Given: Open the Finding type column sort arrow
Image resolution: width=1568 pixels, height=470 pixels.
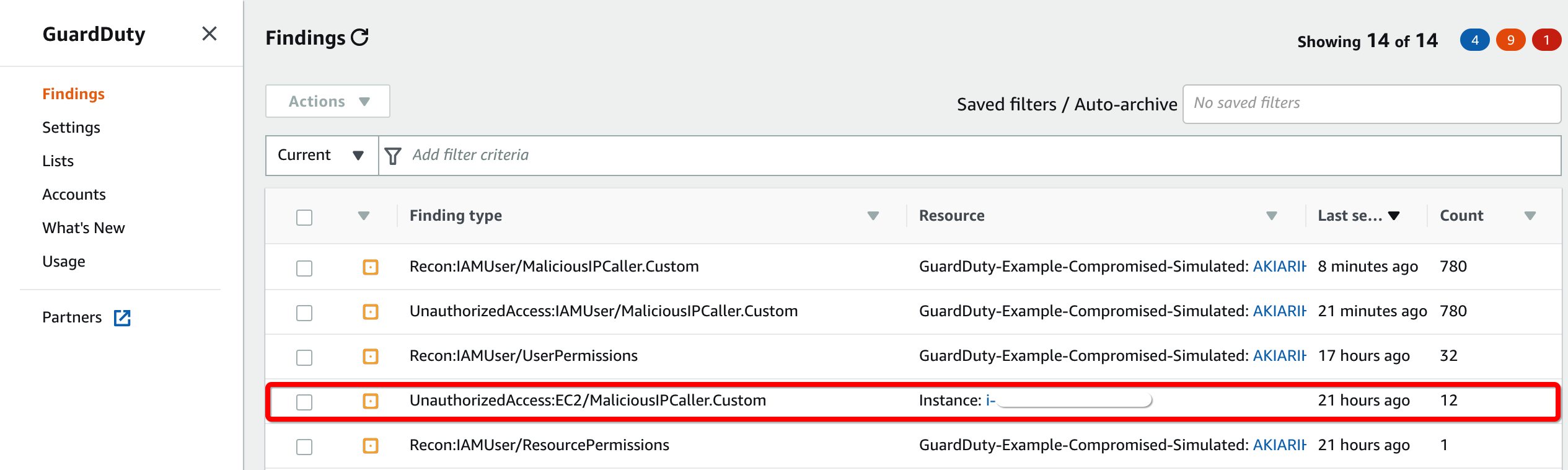Looking at the screenshot, I should pos(873,216).
